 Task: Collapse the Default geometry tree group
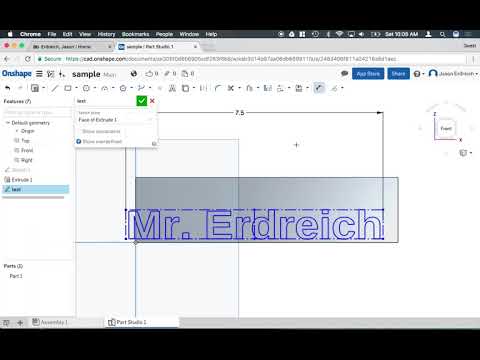click(7, 123)
